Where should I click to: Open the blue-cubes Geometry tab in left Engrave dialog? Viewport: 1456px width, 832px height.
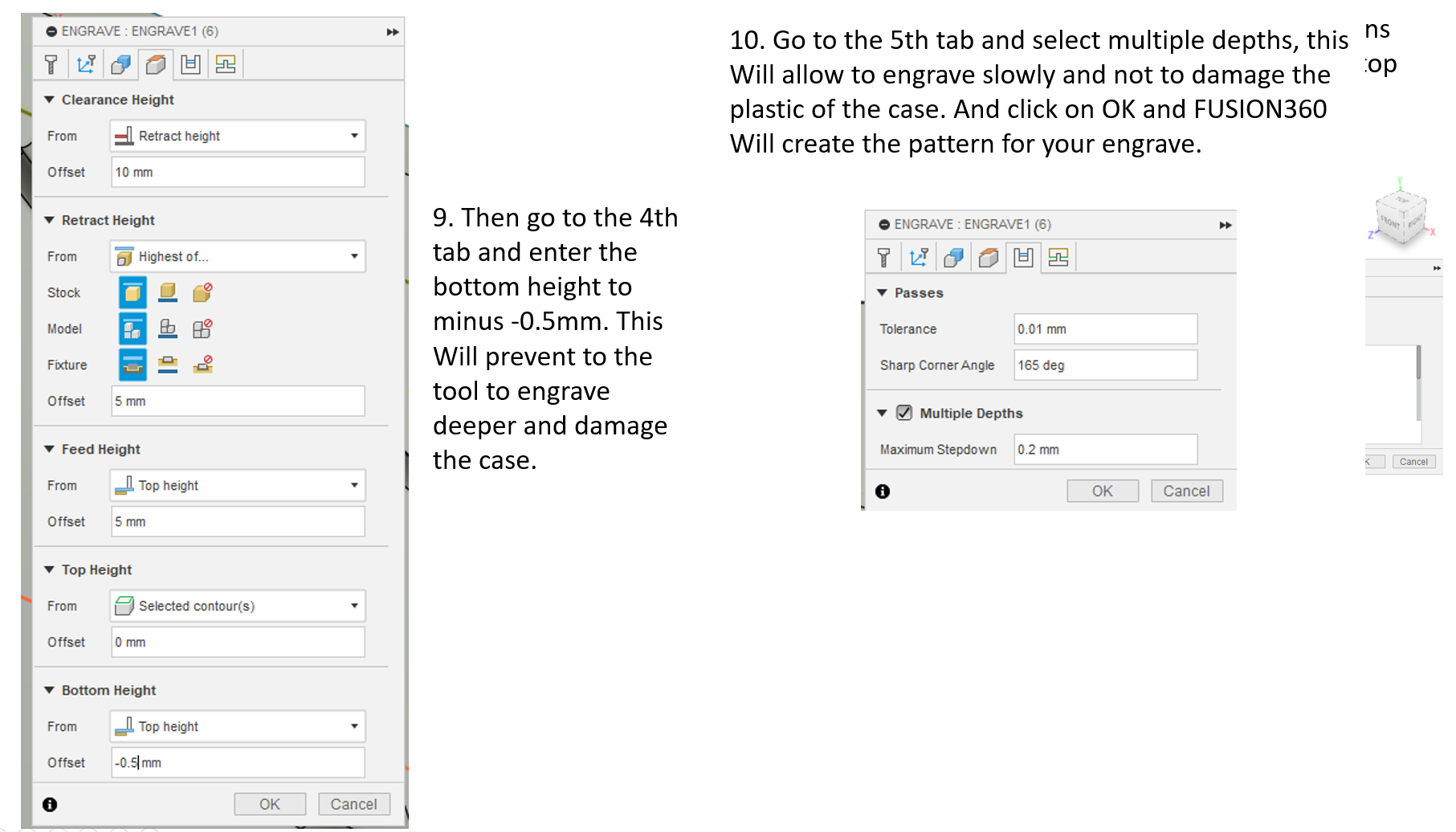pyautogui.click(x=121, y=64)
